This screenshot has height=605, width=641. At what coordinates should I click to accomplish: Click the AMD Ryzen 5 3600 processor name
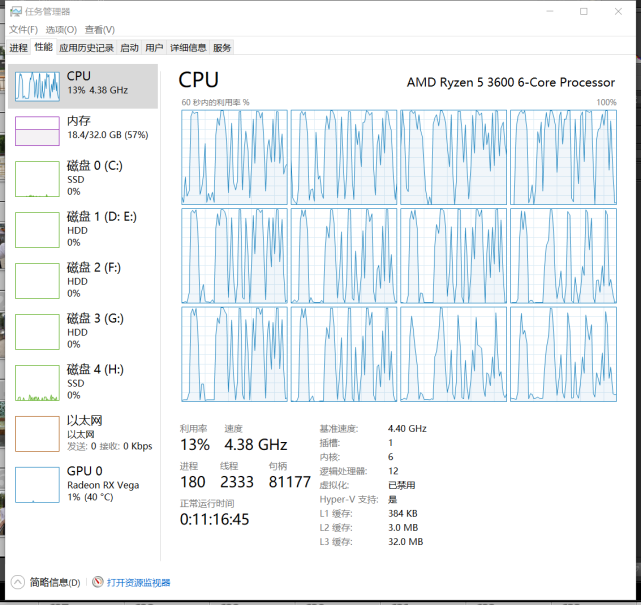pos(511,82)
